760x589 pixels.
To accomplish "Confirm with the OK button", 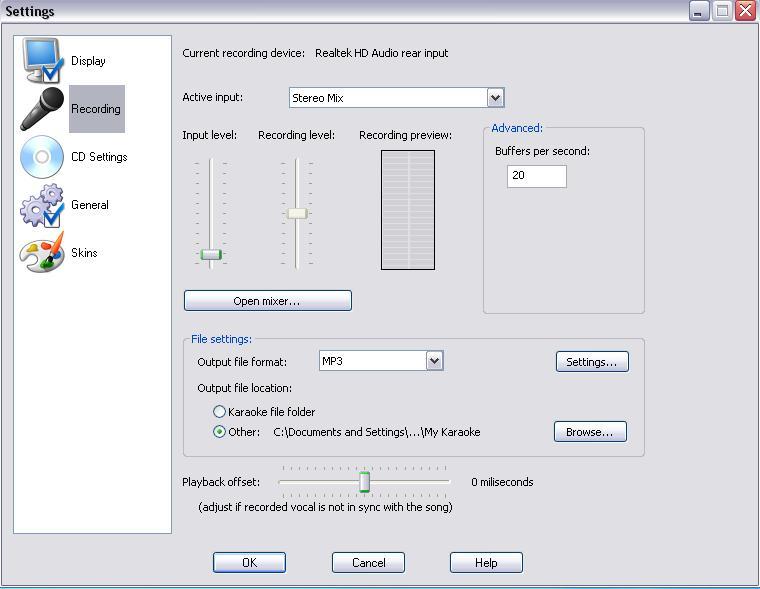I will click(x=249, y=562).
